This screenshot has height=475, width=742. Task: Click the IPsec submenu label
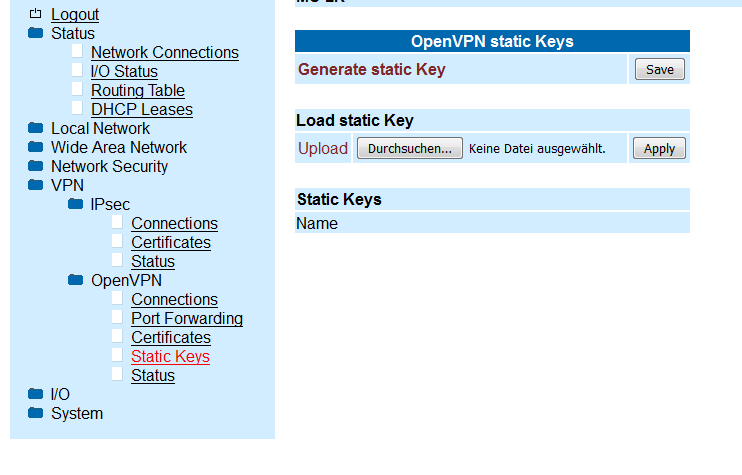(x=110, y=204)
